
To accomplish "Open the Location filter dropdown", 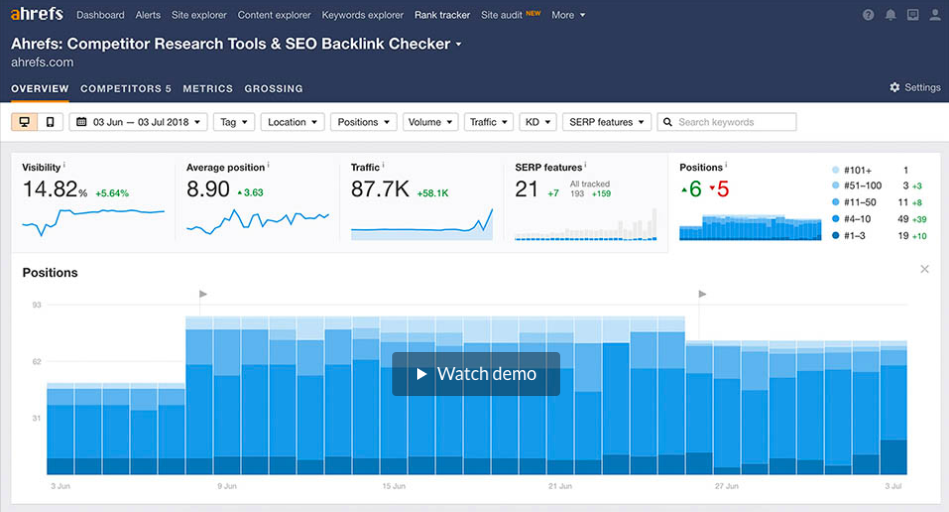I will tap(292, 122).
